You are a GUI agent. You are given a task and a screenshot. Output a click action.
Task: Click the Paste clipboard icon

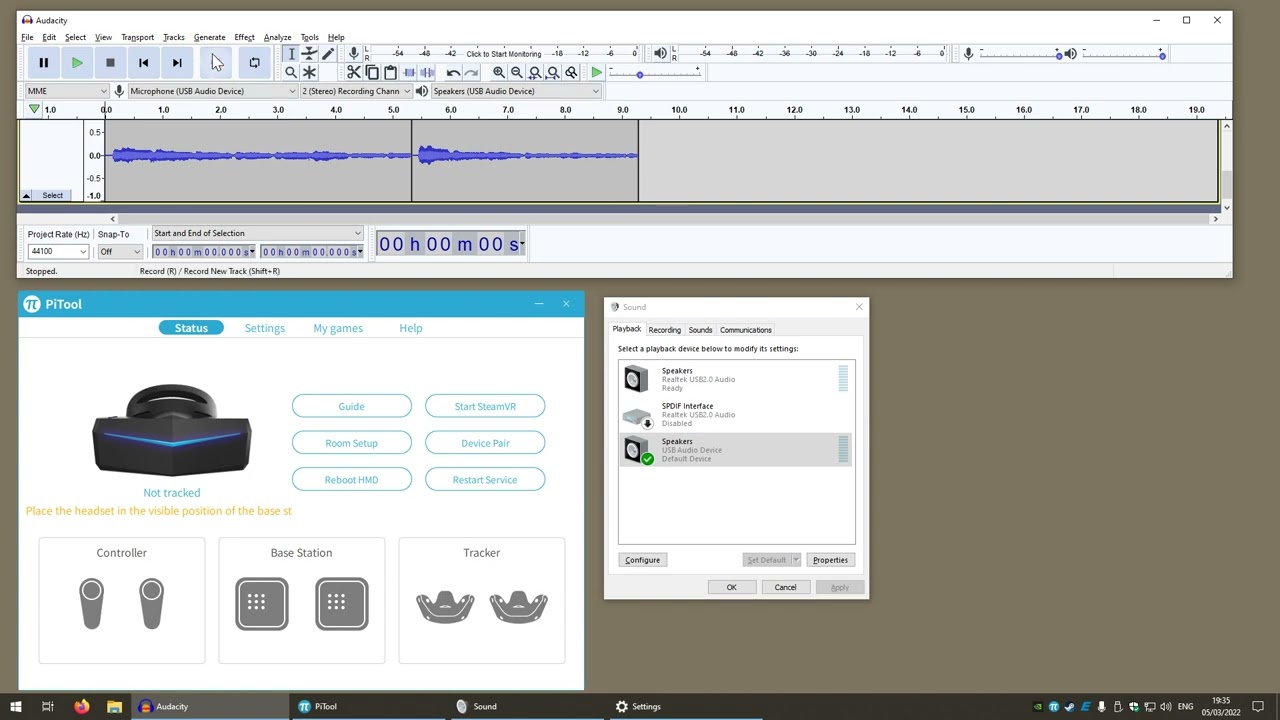[x=390, y=72]
